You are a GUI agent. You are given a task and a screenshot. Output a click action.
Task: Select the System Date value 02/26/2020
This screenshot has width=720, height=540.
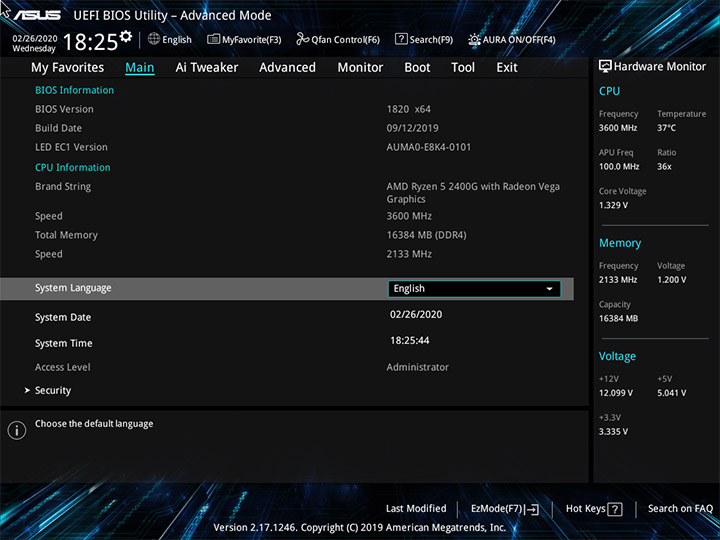(x=416, y=315)
